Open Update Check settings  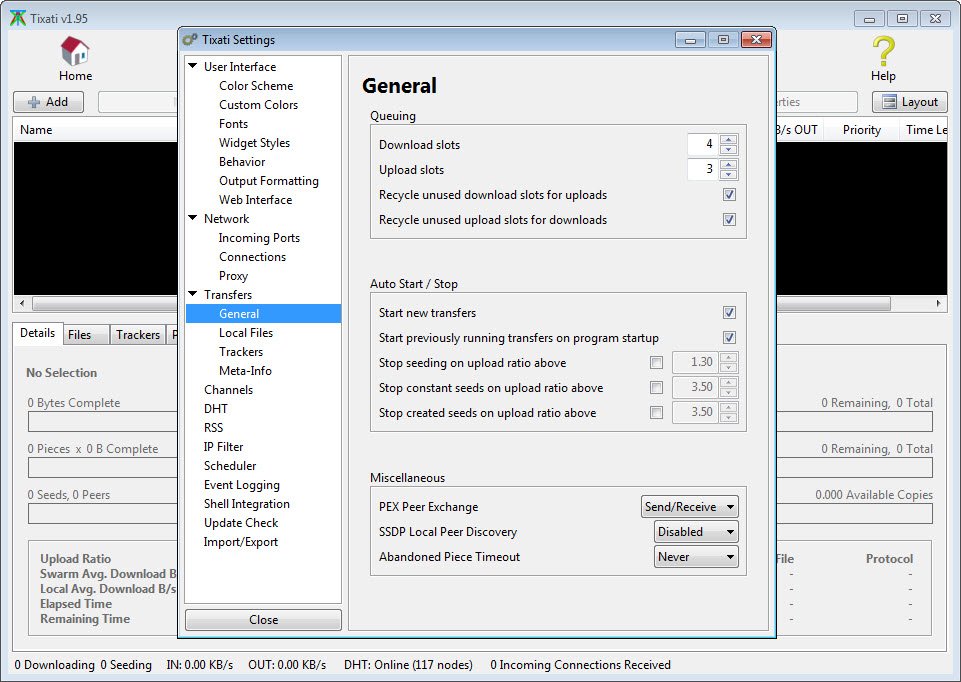(241, 523)
